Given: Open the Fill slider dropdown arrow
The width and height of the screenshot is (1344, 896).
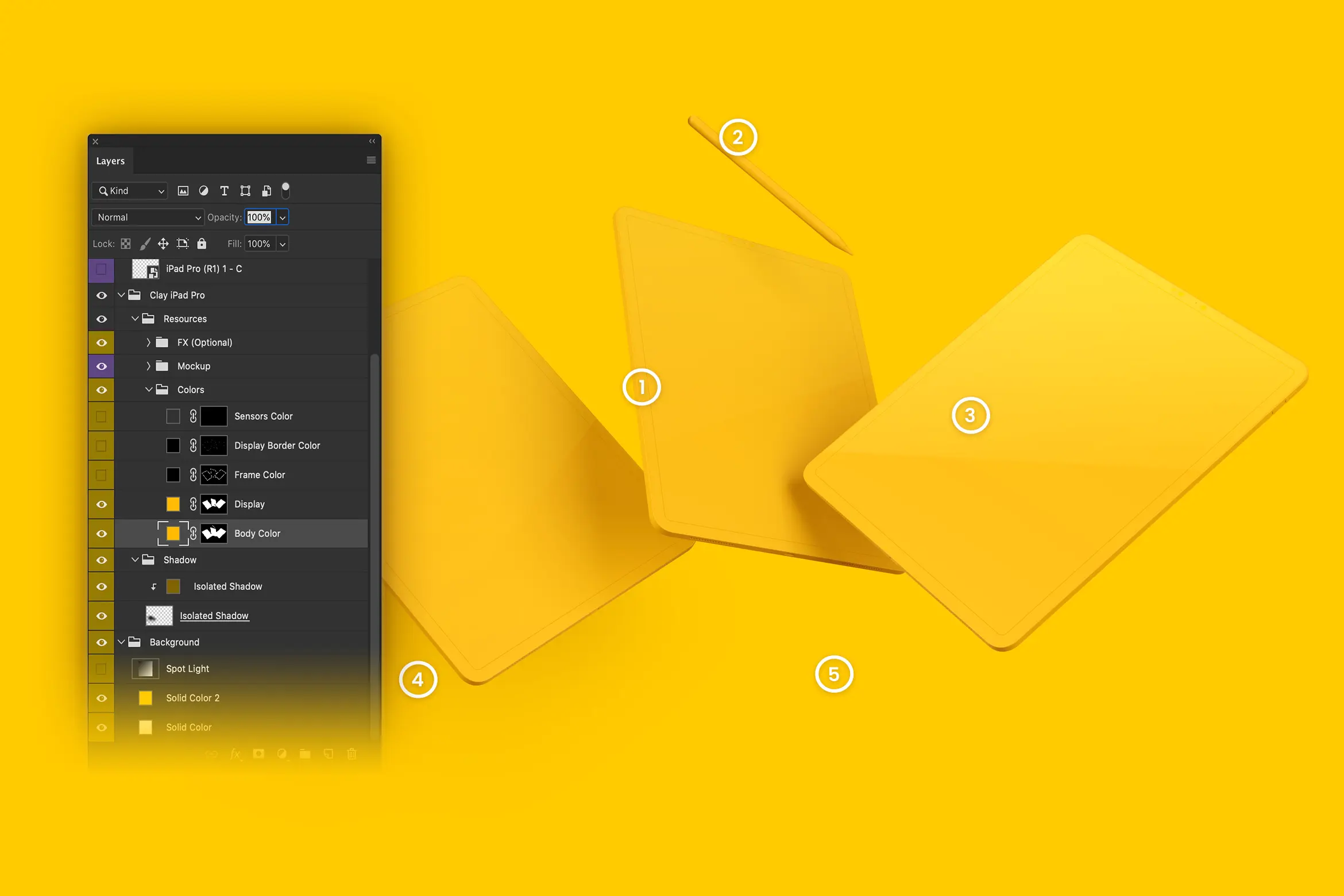Looking at the screenshot, I should (x=282, y=244).
